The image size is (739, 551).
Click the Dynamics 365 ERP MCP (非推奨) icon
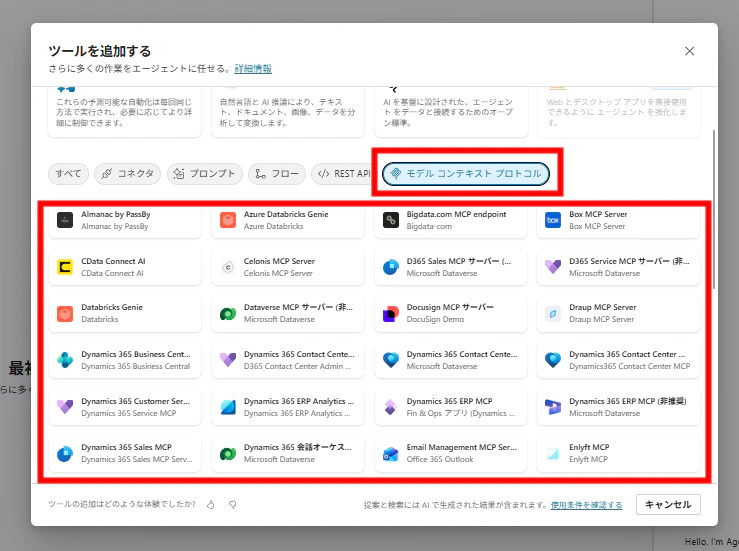[x=553, y=407]
